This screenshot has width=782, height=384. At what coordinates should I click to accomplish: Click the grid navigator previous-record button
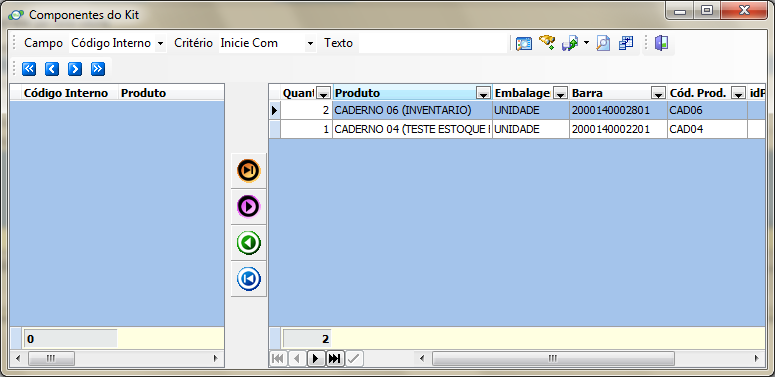[297, 358]
